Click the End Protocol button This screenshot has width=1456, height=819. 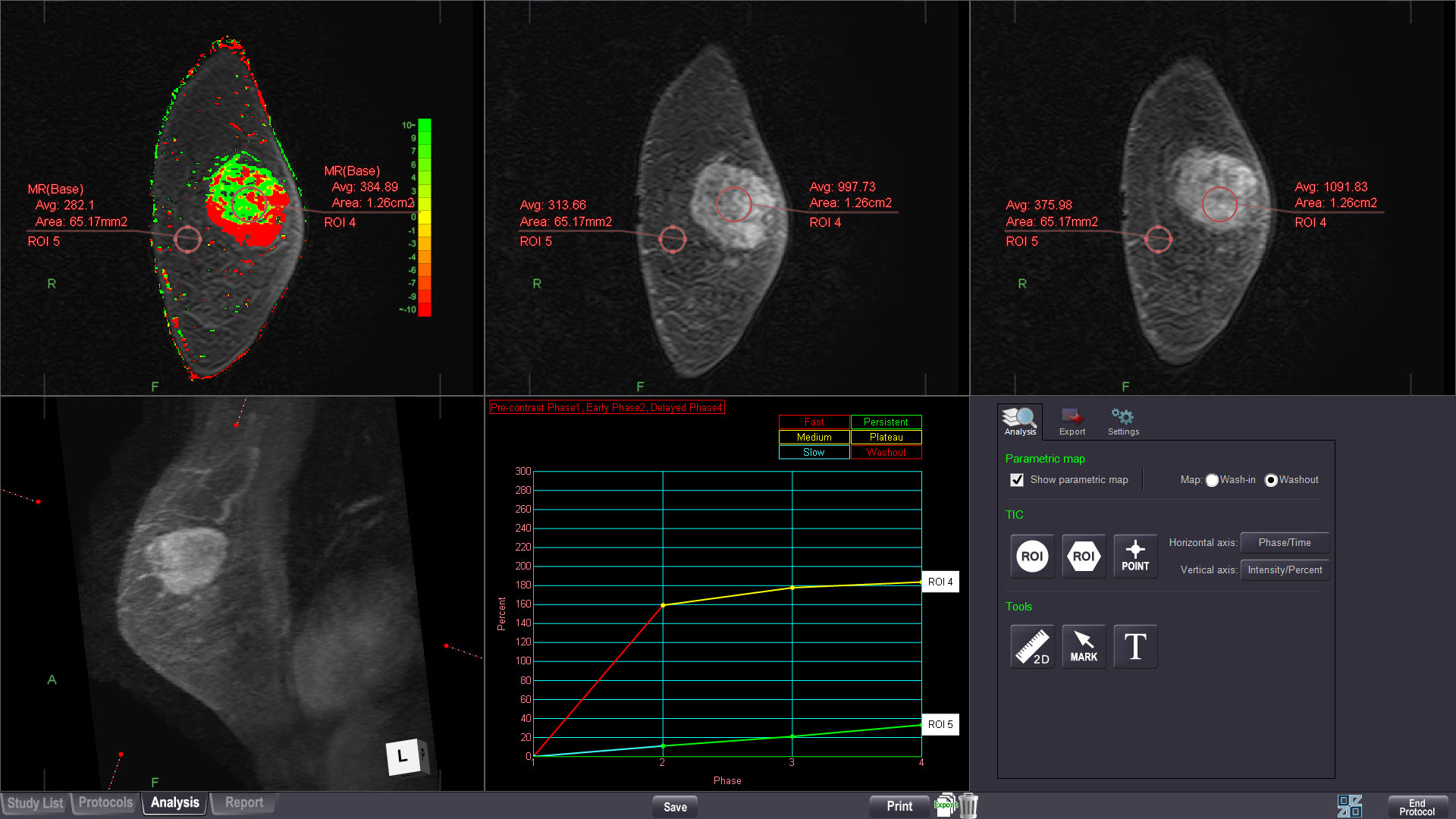tap(1416, 807)
